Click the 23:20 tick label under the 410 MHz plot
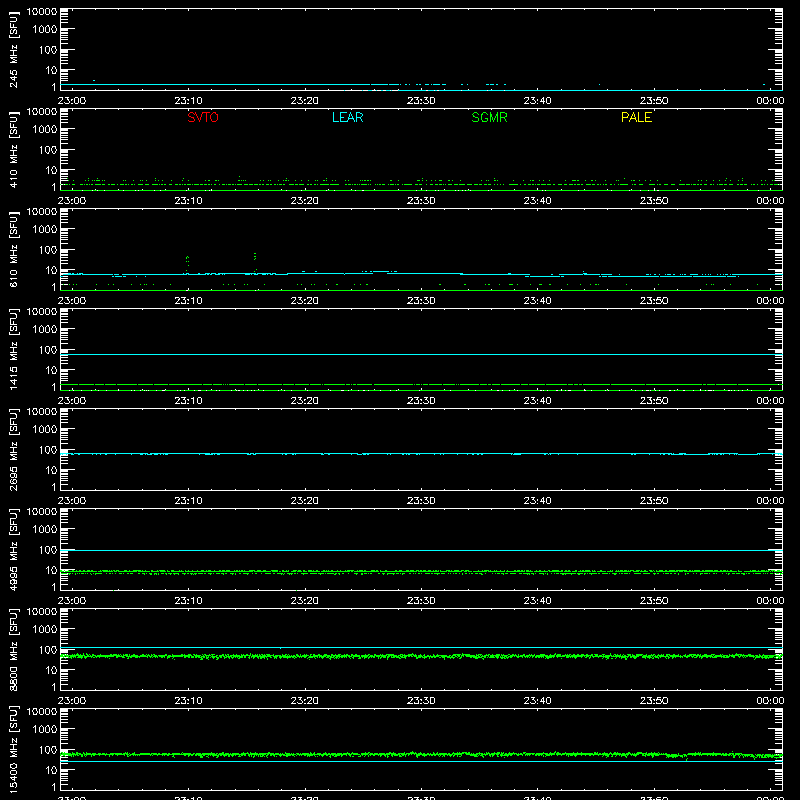 tap(305, 201)
